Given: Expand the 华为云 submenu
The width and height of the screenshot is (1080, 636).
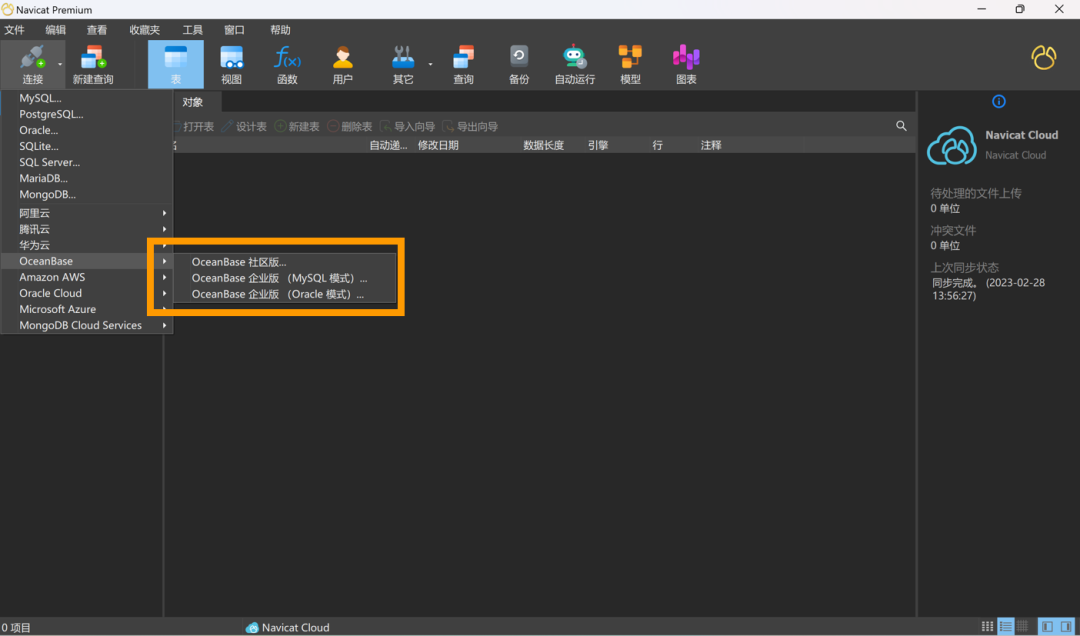Looking at the screenshot, I should click(87, 245).
